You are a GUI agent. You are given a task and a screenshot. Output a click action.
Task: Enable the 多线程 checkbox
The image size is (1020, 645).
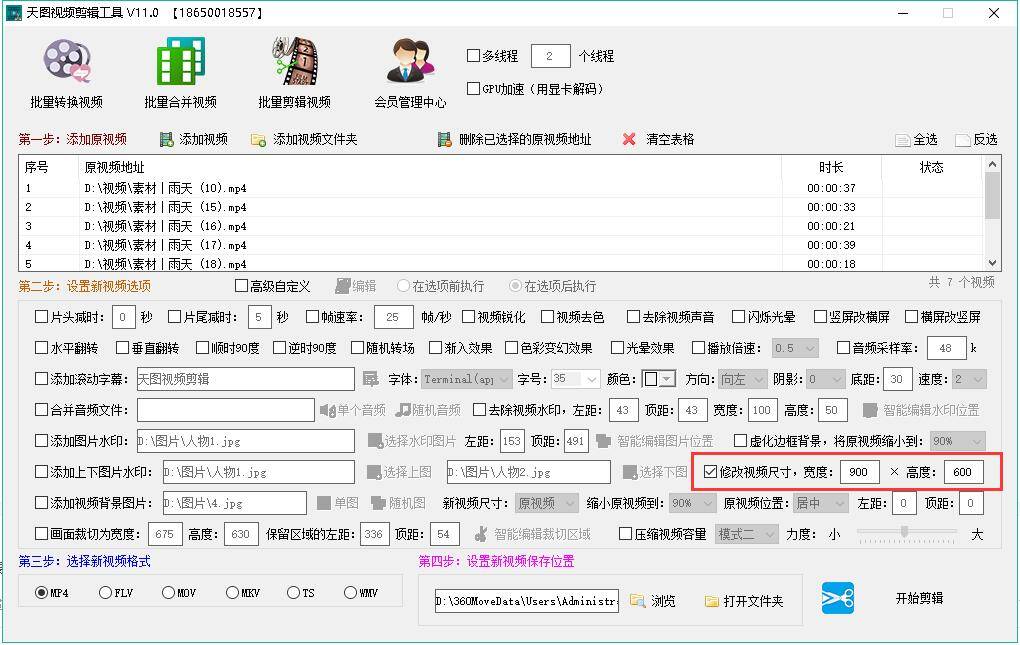point(474,56)
